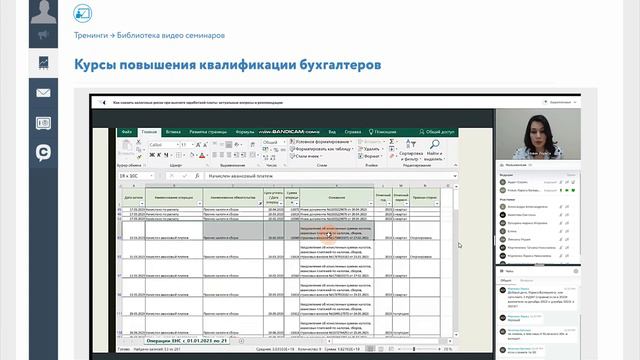Open Стили ячеек menu
The height and width of the screenshot is (360, 640).
click(x=306, y=156)
